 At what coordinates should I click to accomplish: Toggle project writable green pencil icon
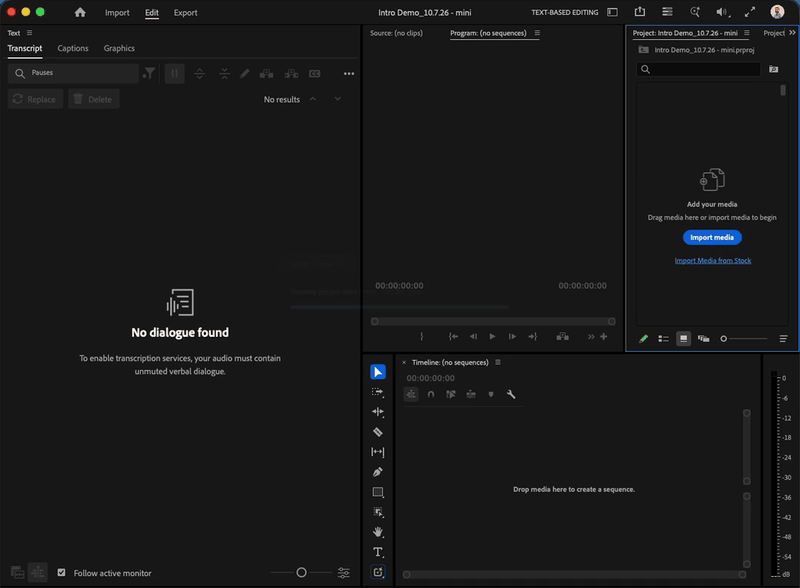pos(643,338)
